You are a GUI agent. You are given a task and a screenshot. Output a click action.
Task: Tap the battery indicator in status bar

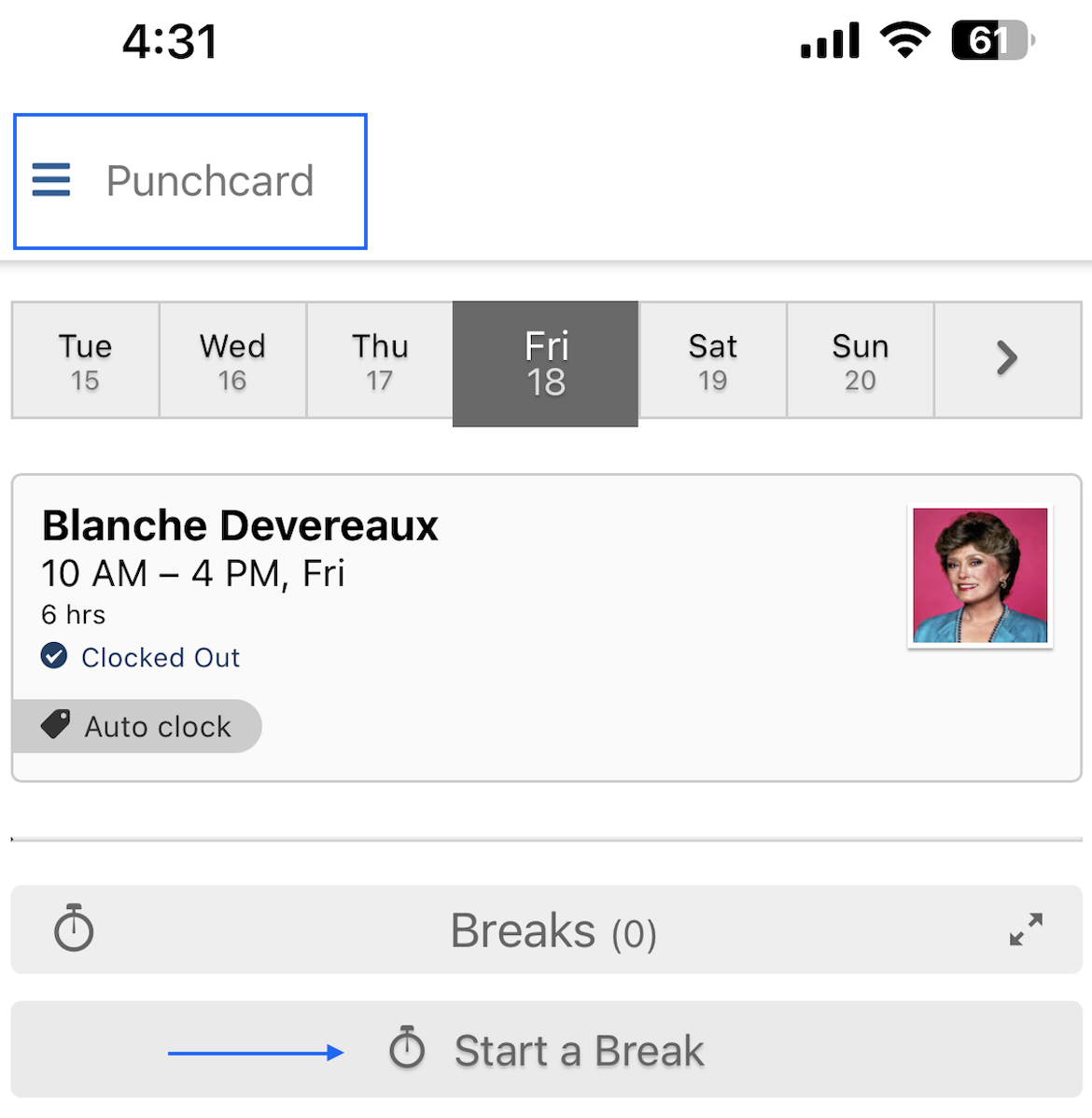[x=993, y=41]
